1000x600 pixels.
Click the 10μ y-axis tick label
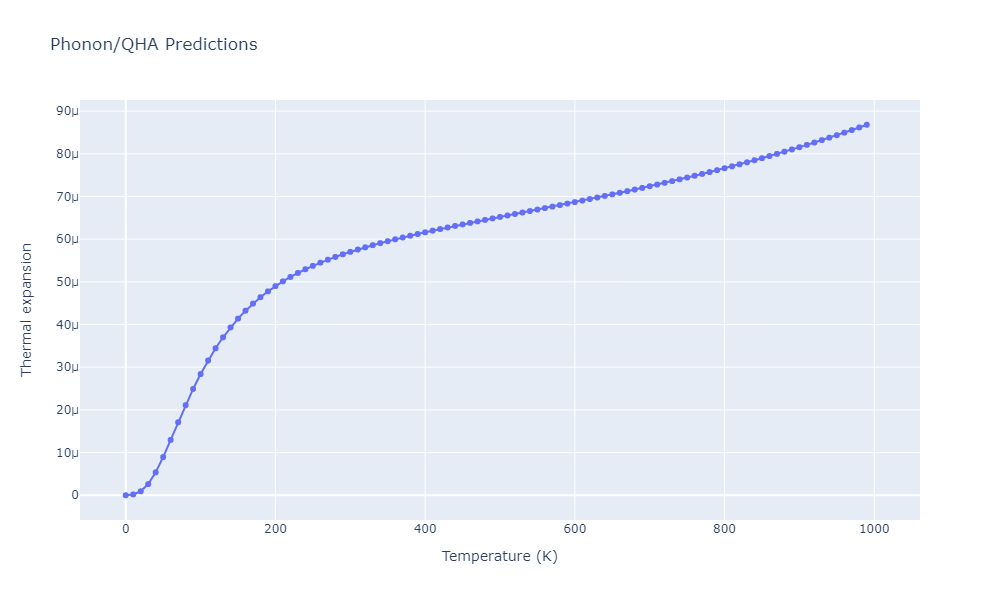(67, 453)
